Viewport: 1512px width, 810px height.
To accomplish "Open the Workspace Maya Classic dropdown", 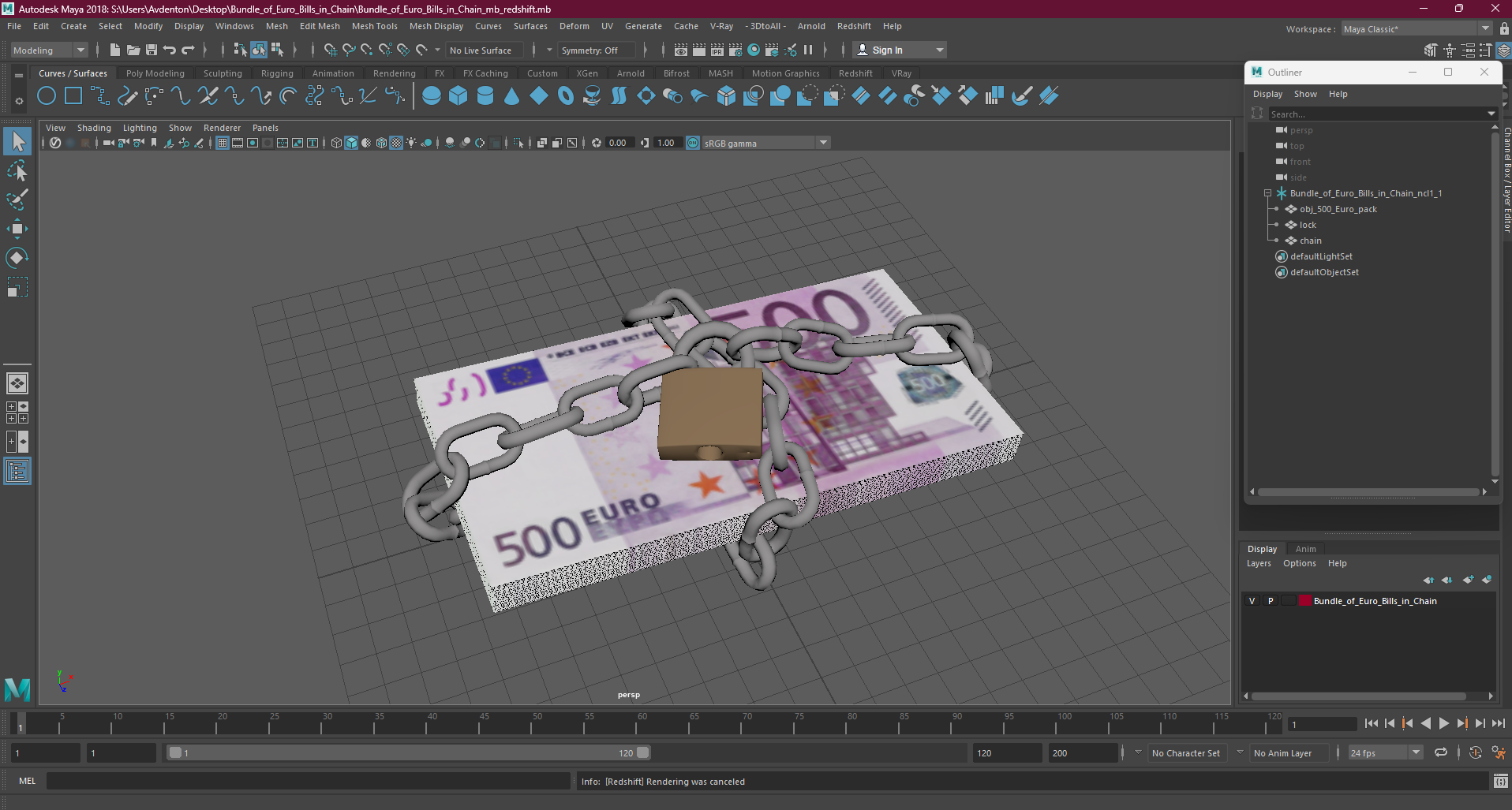I will pos(1417,29).
